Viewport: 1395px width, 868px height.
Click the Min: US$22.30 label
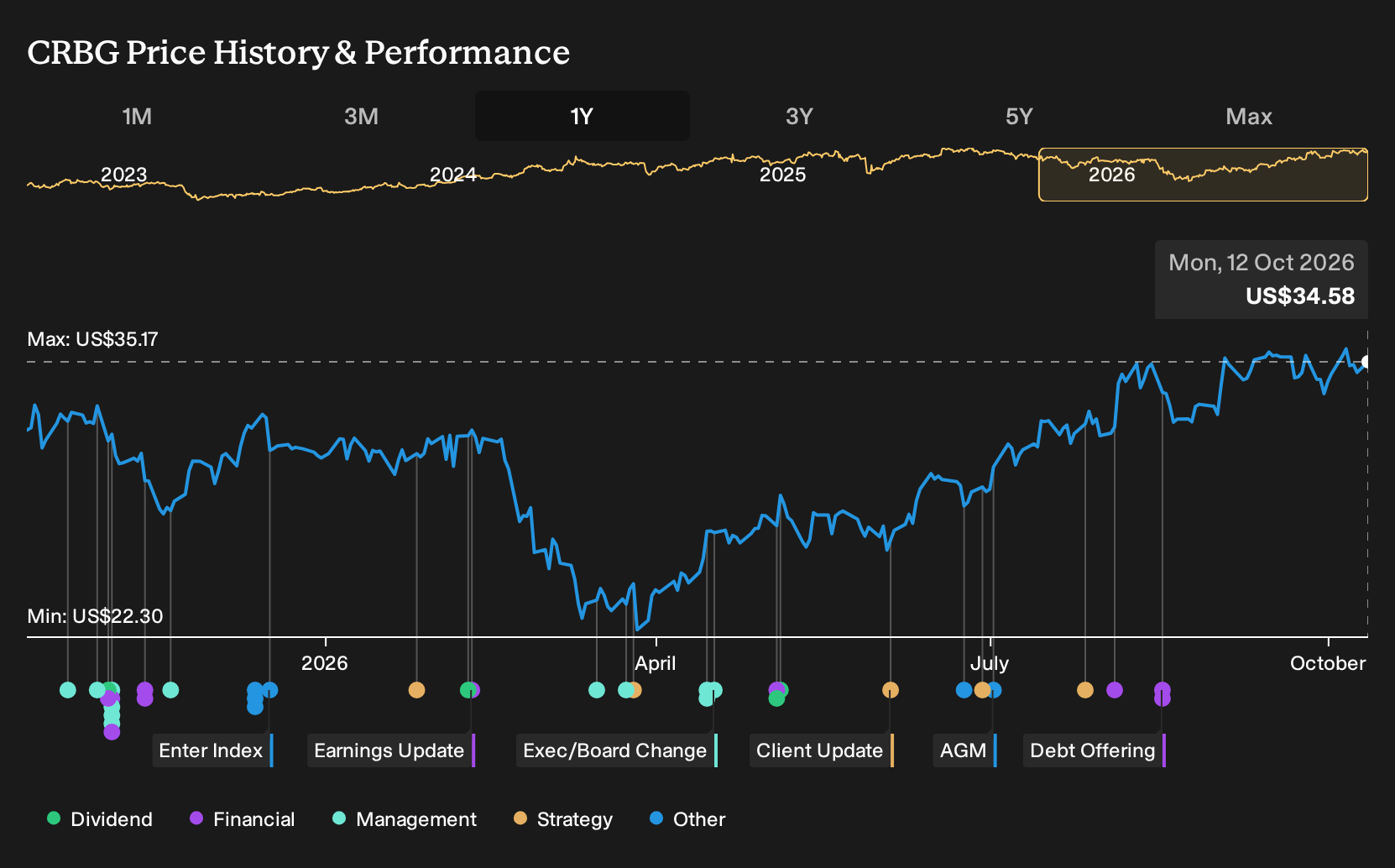tap(95, 616)
